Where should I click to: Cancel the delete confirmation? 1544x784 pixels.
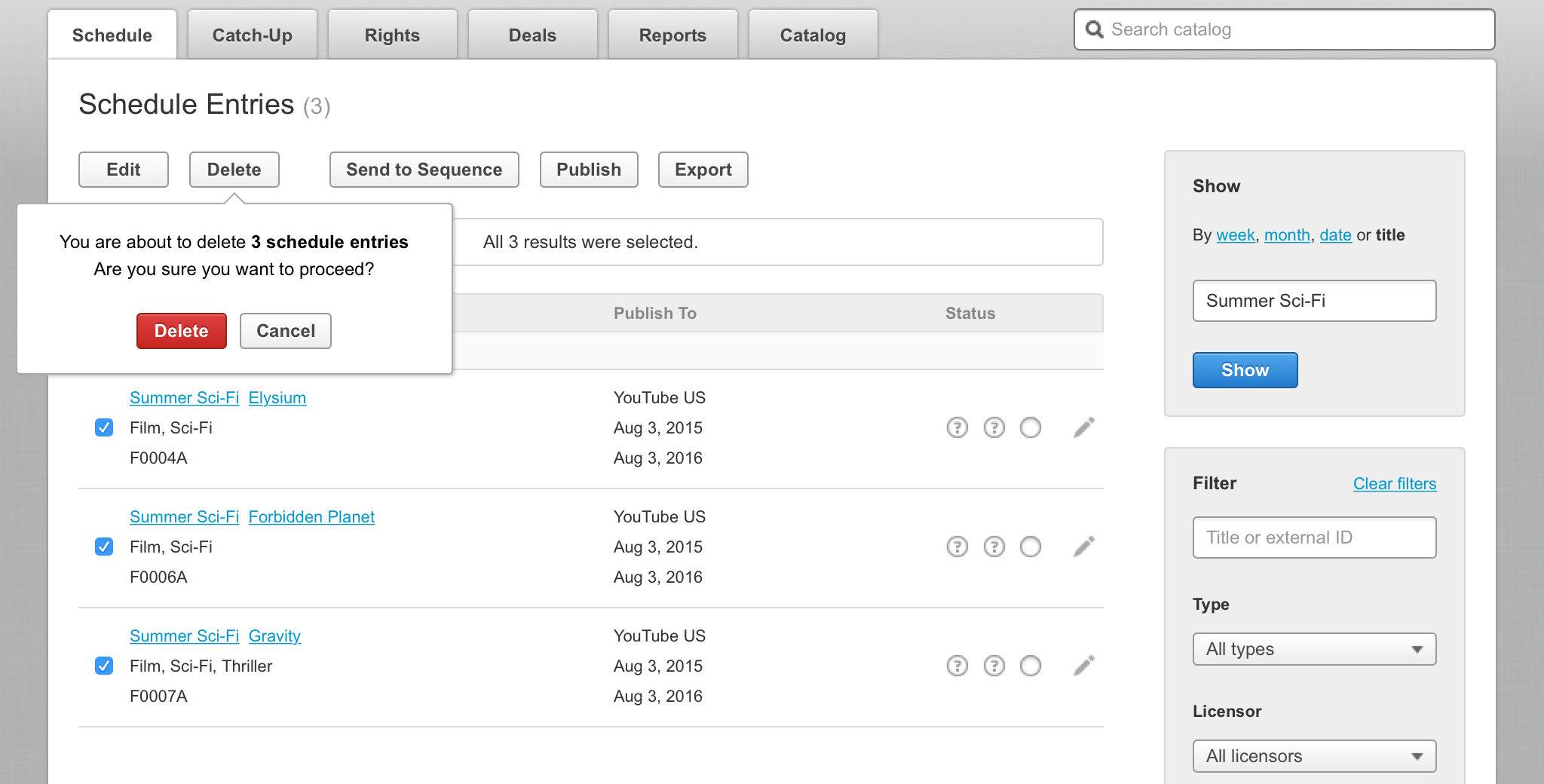(x=285, y=331)
